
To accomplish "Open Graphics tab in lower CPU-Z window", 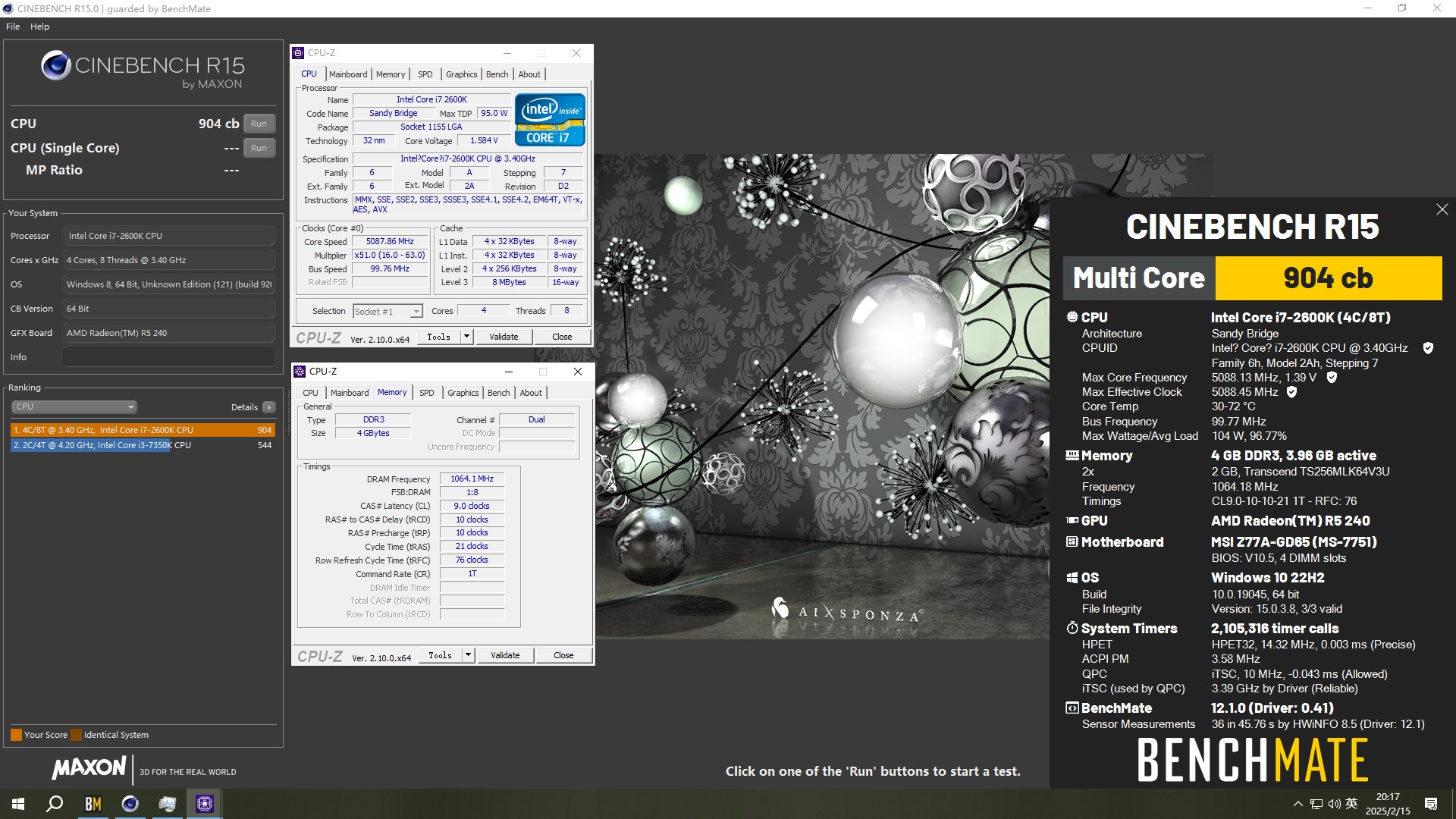I will (463, 393).
